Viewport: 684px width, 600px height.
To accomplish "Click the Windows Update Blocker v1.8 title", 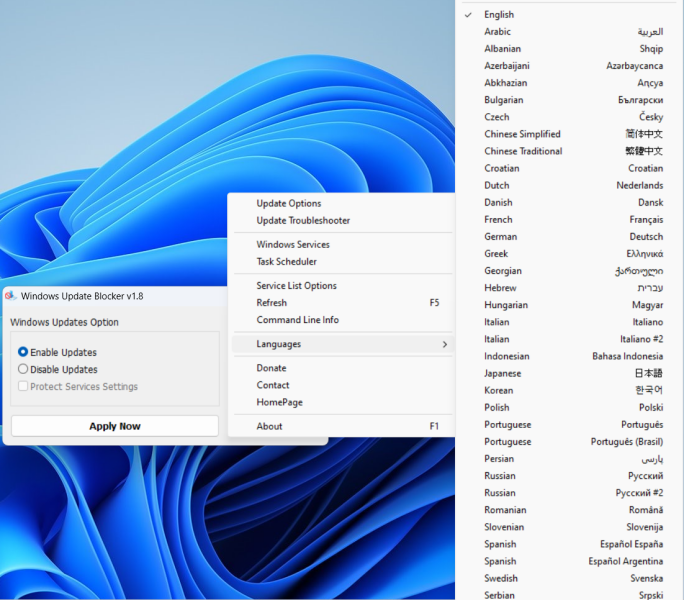I will click(x=82, y=296).
